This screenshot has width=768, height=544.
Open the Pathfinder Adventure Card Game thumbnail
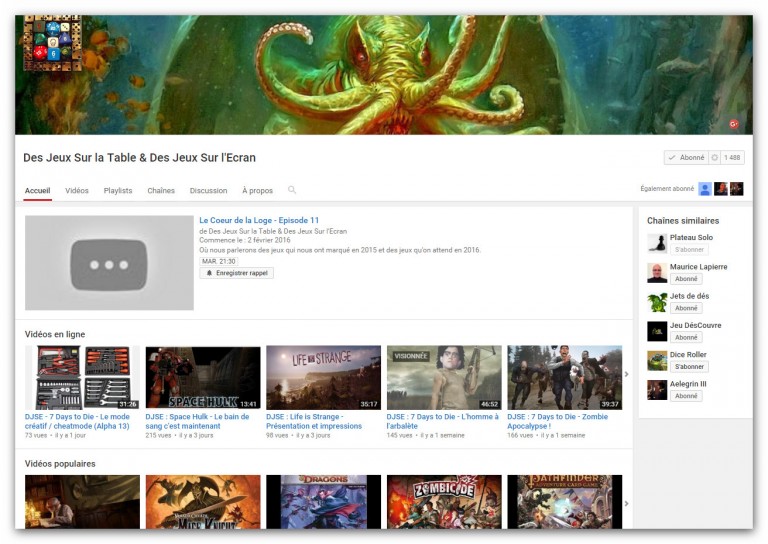click(565, 502)
